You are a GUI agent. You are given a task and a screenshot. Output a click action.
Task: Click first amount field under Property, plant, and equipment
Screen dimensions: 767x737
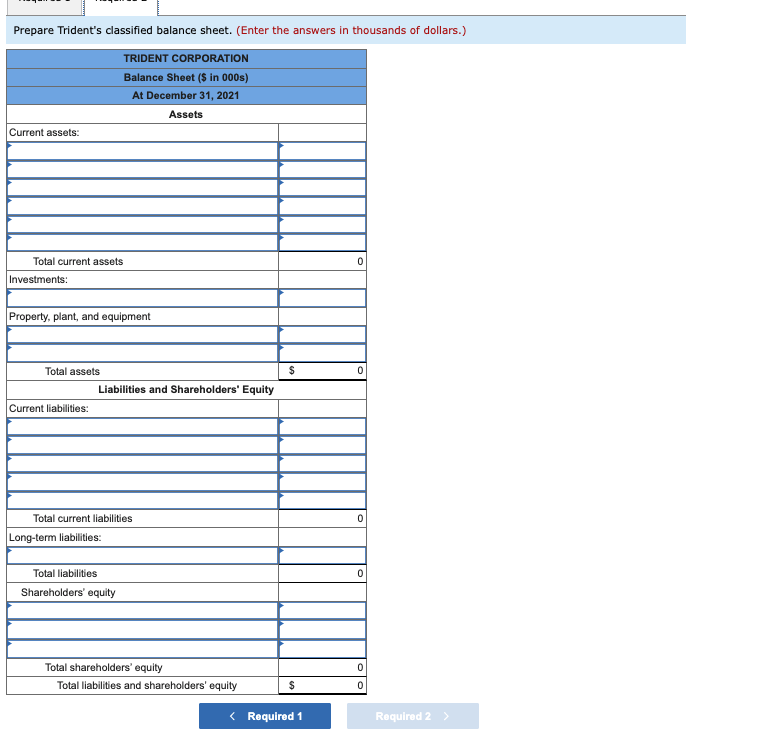[322, 335]
